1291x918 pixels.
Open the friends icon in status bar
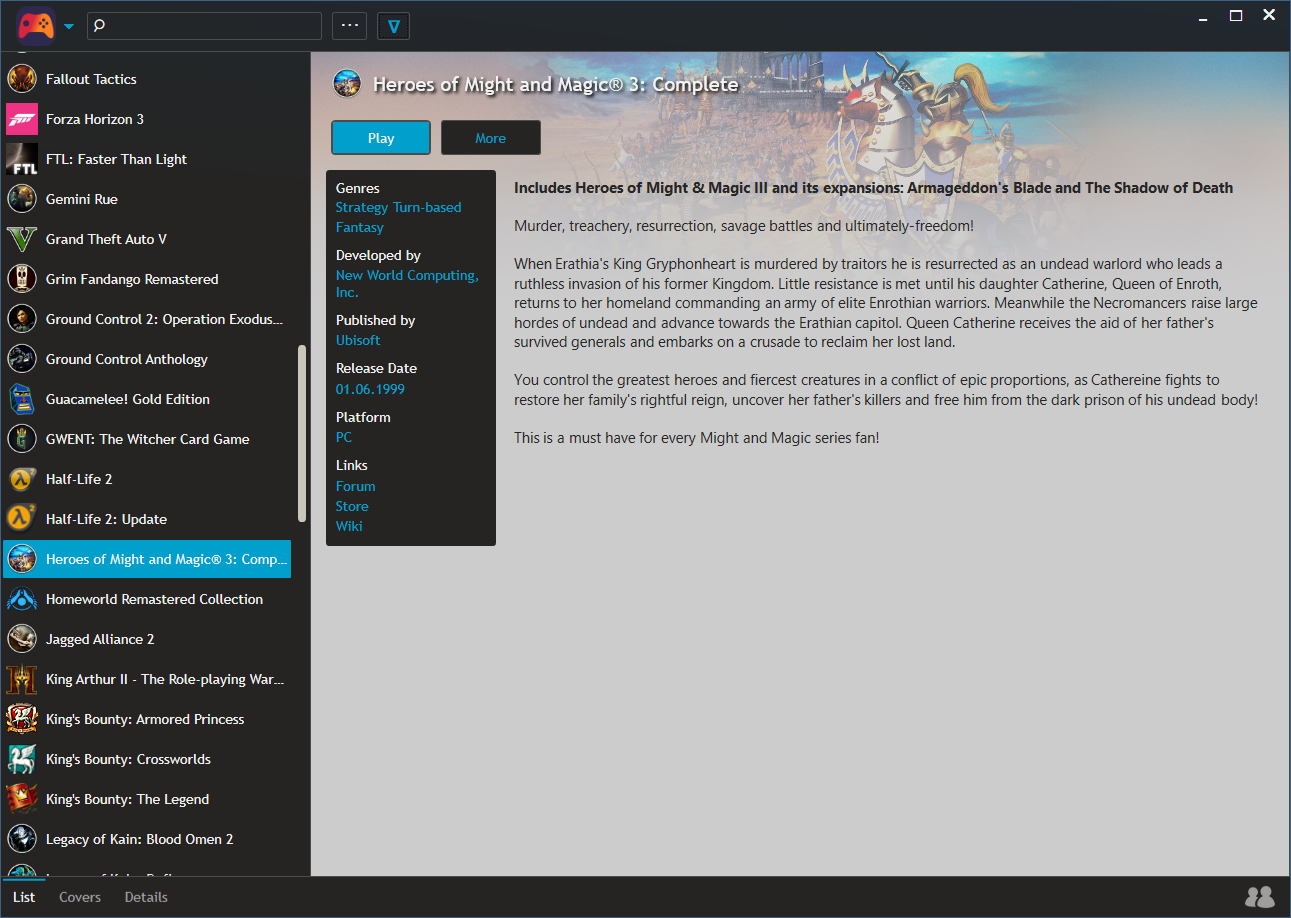(1259, 897)
